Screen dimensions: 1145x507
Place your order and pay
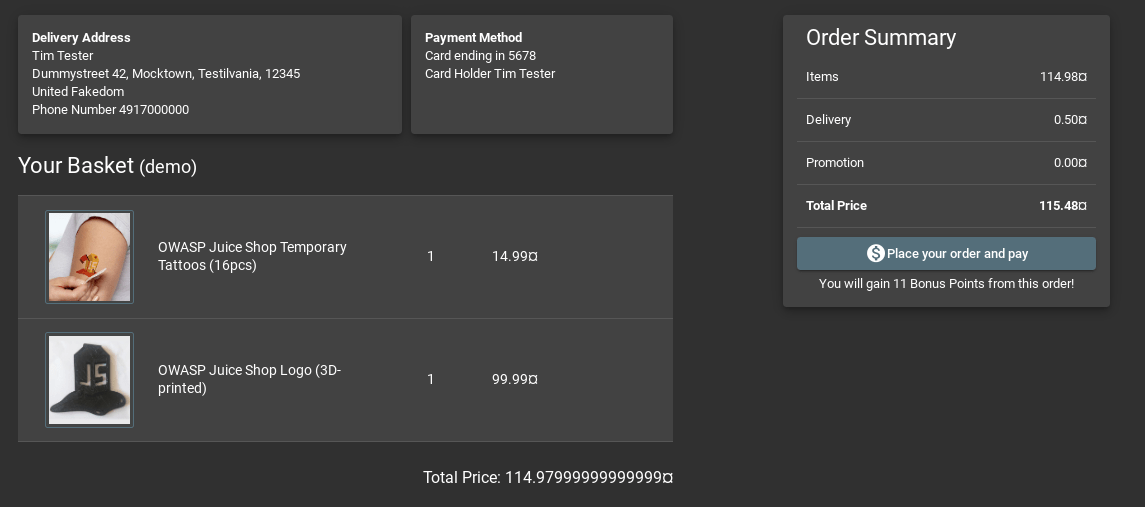coord(946,254)
